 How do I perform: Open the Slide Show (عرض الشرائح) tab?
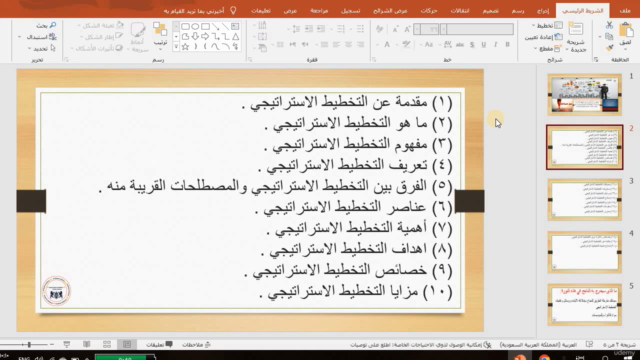coord(390,11)
